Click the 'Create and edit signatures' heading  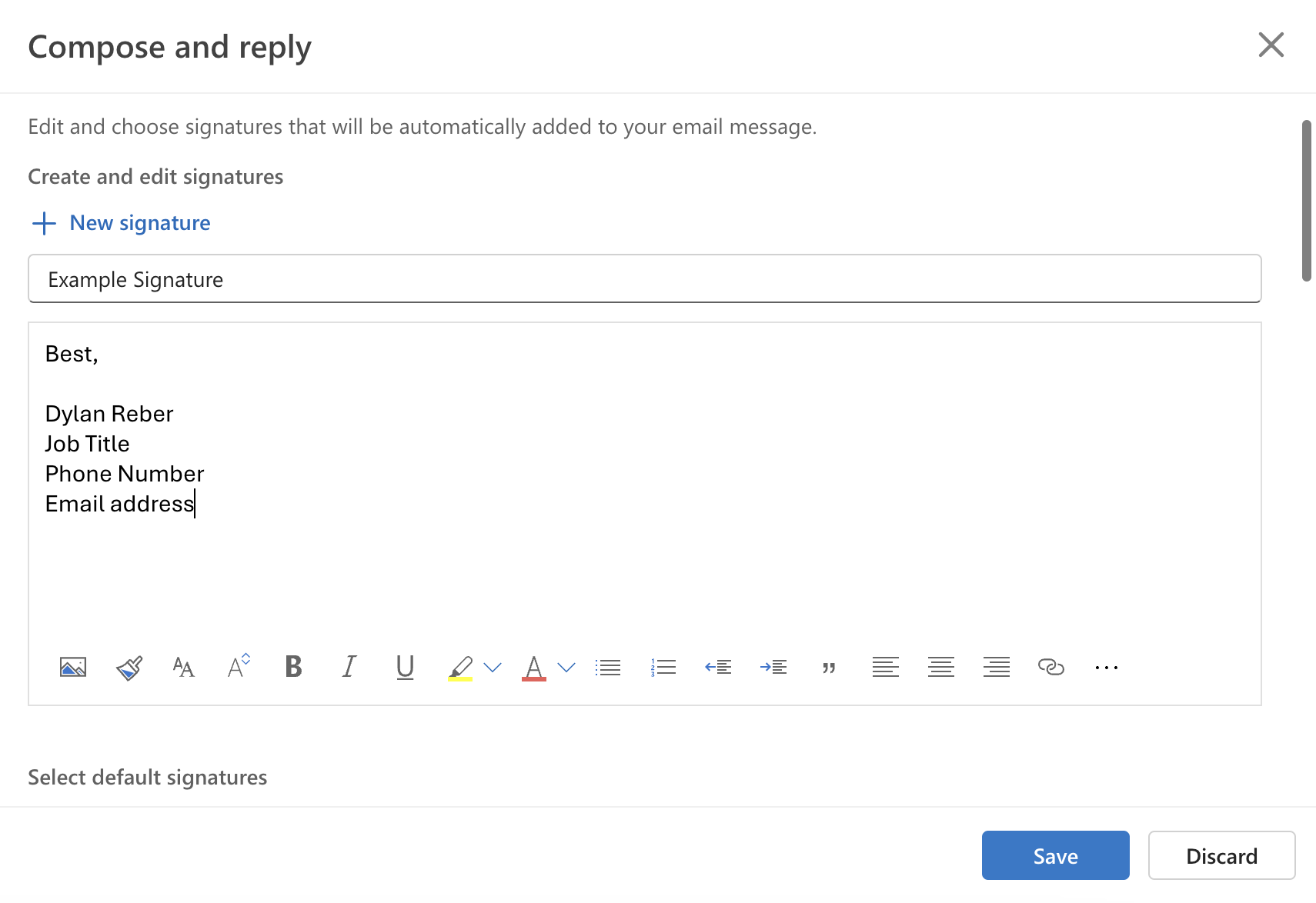point(156,177)
